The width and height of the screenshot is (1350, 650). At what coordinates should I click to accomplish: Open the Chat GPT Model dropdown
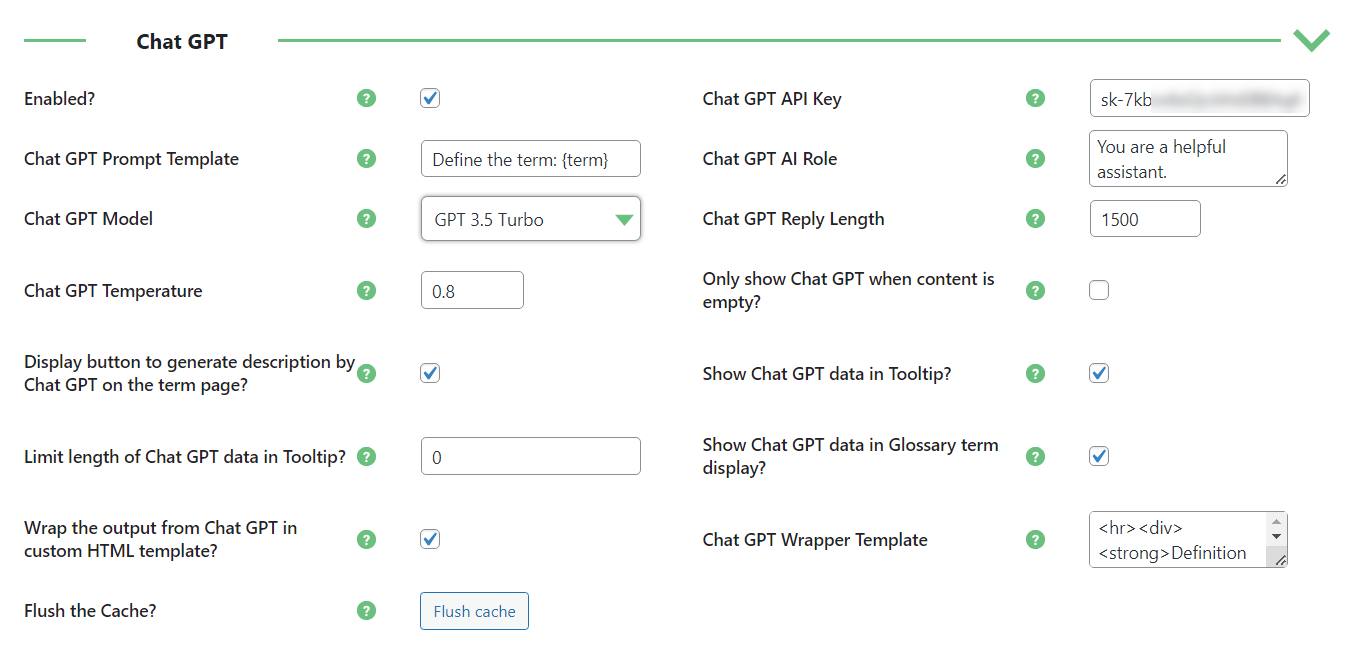coord(530,219)
